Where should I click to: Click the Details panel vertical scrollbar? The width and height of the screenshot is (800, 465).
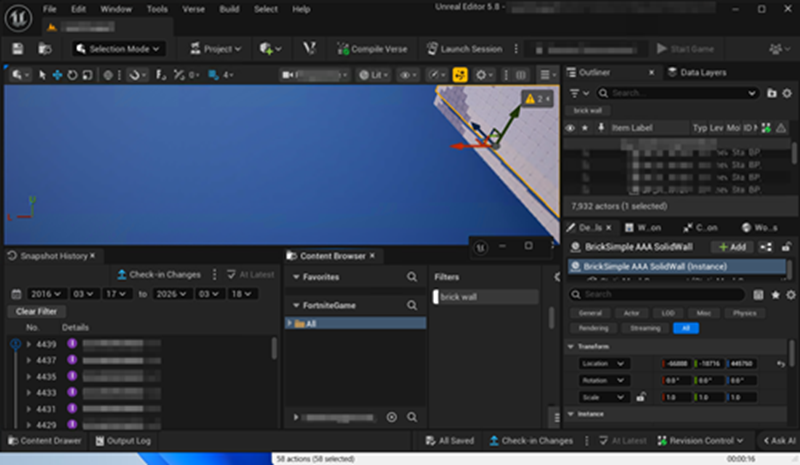coord(792,353)
